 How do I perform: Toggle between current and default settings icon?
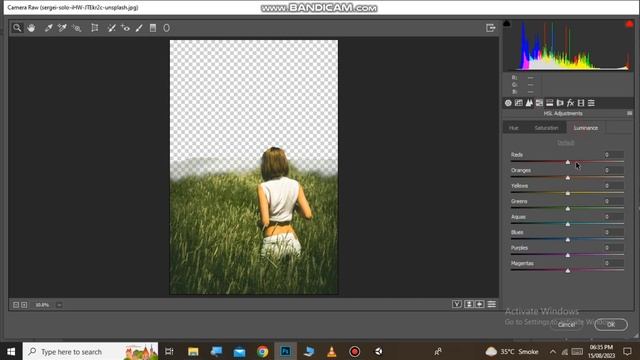(491, 304)
